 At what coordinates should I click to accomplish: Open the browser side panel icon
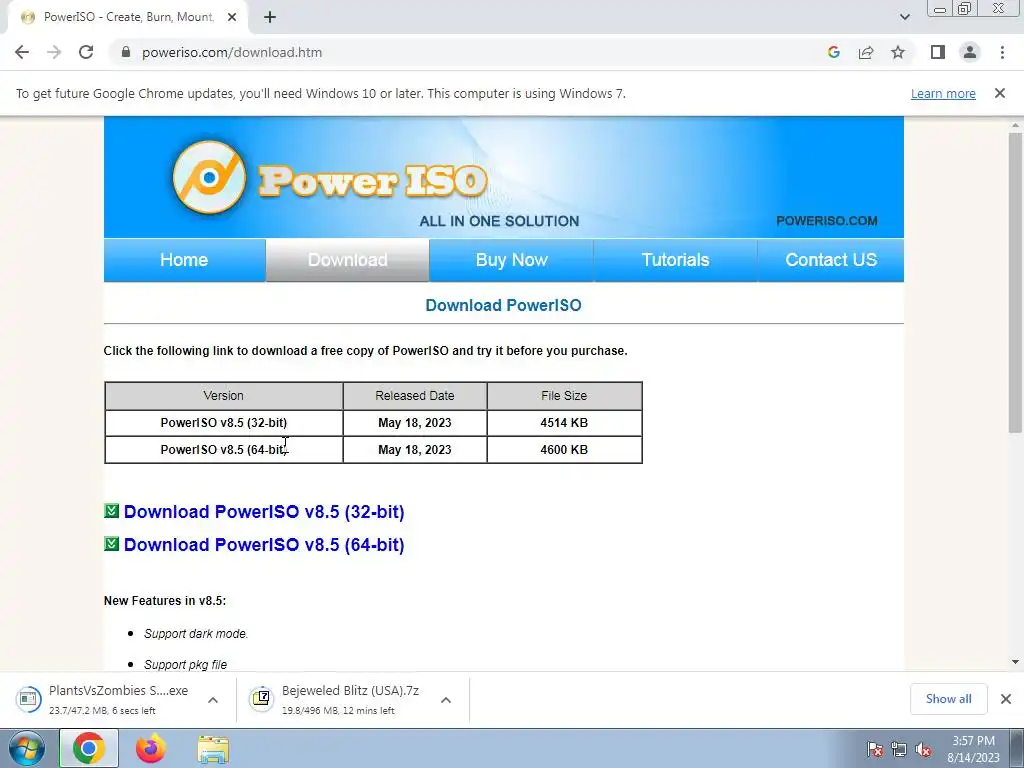[938, 52]
